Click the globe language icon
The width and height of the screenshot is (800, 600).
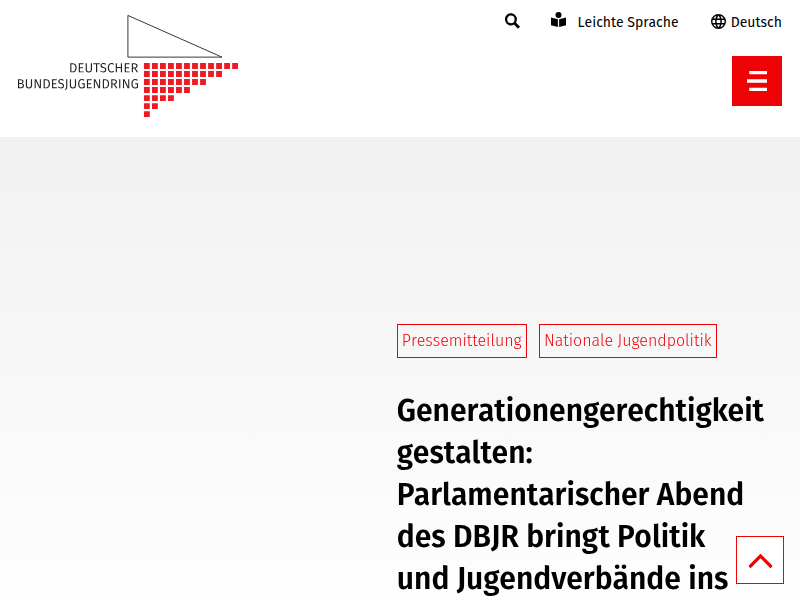coord(718,22)
